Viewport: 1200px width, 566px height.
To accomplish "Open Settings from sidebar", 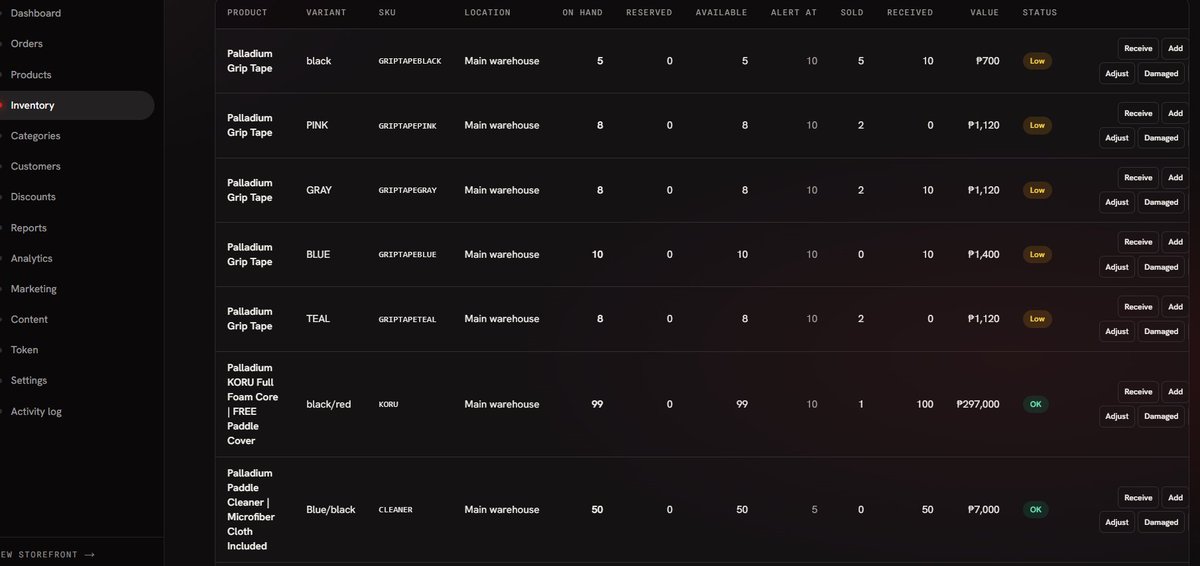I will [29, 381].
